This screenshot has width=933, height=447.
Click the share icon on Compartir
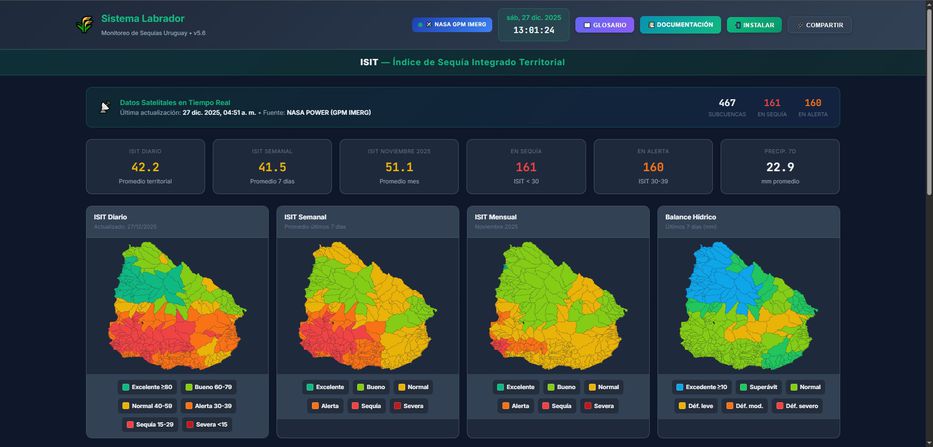point(800,25)
